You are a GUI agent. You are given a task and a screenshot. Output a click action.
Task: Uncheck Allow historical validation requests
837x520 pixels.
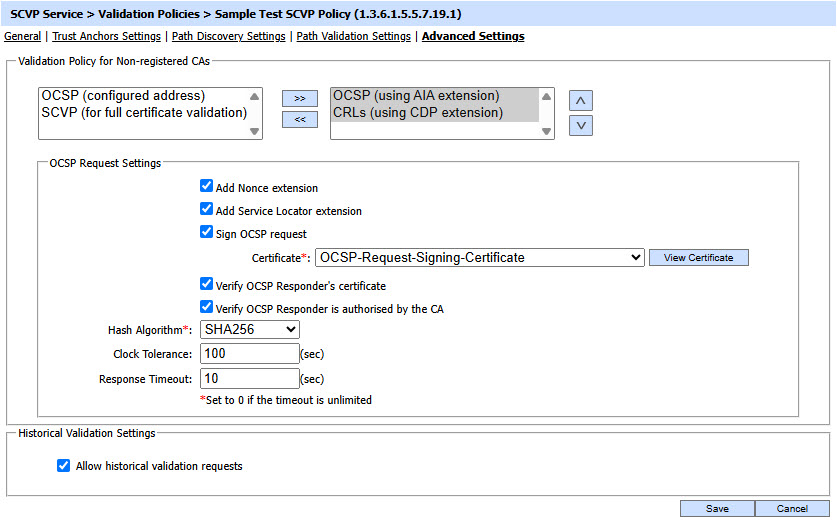click(x=64, y=466)
